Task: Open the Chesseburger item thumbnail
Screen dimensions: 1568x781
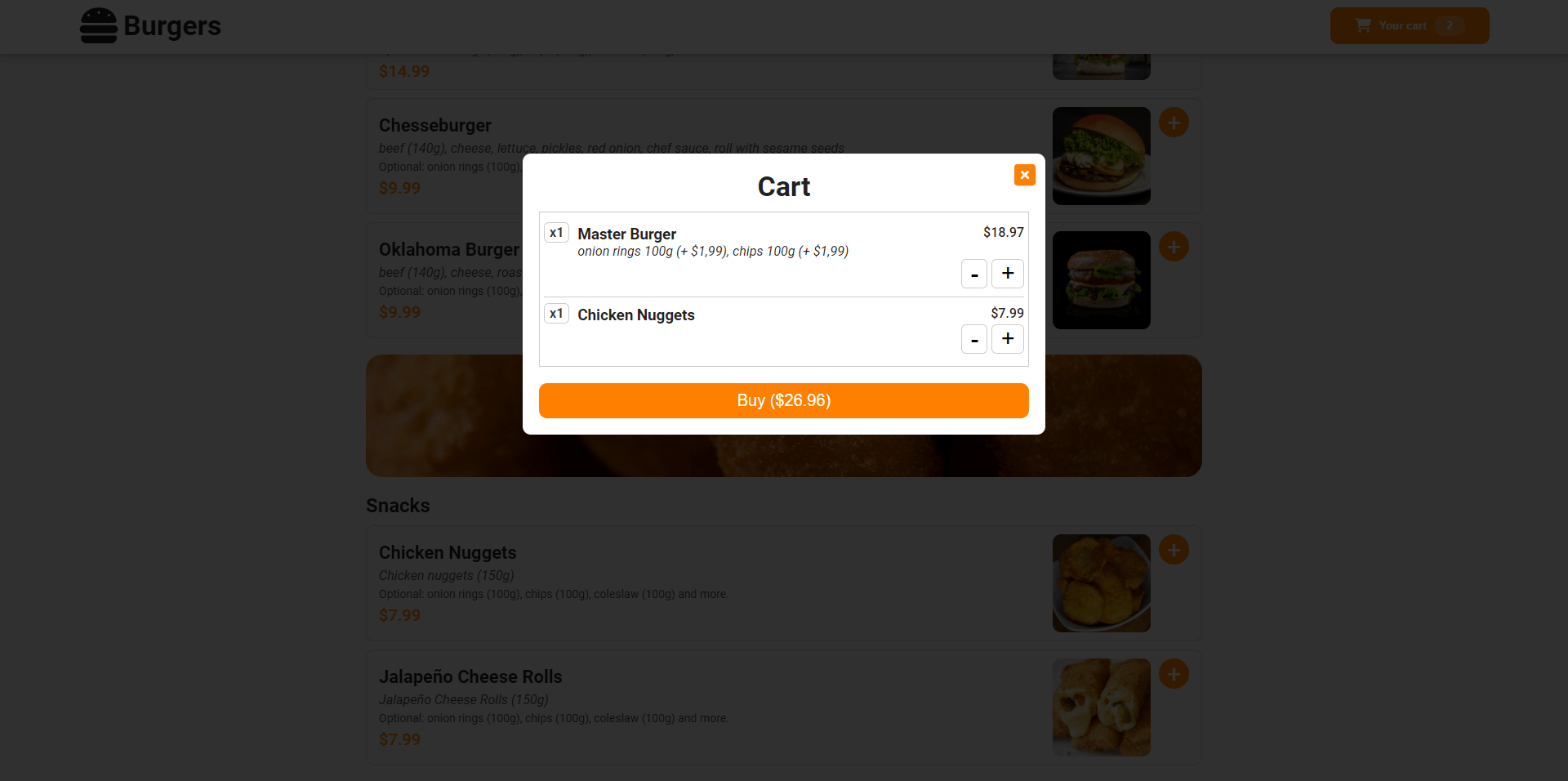Action: (x=1101, y=155)
